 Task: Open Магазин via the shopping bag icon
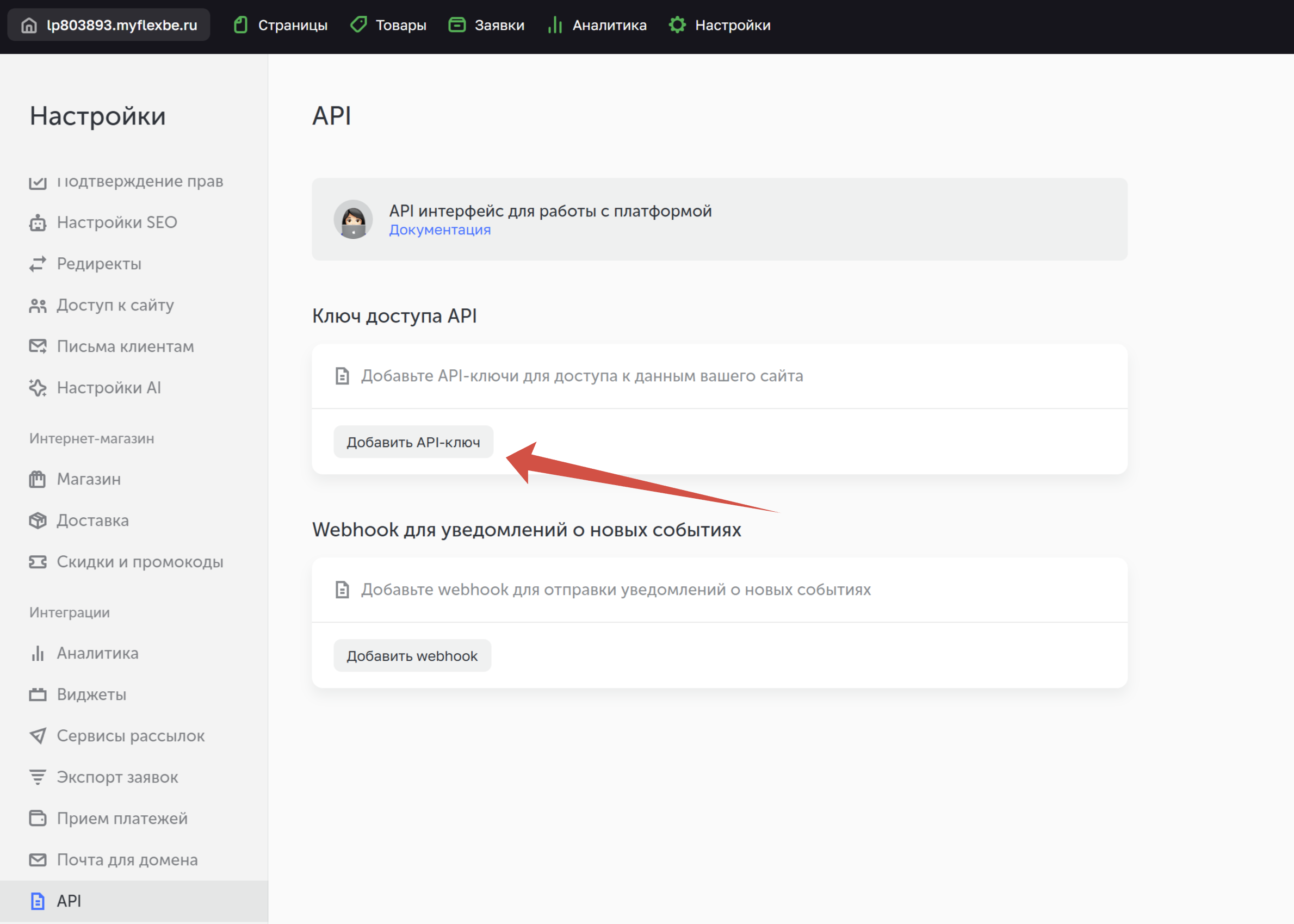click(x=38, y=480)
